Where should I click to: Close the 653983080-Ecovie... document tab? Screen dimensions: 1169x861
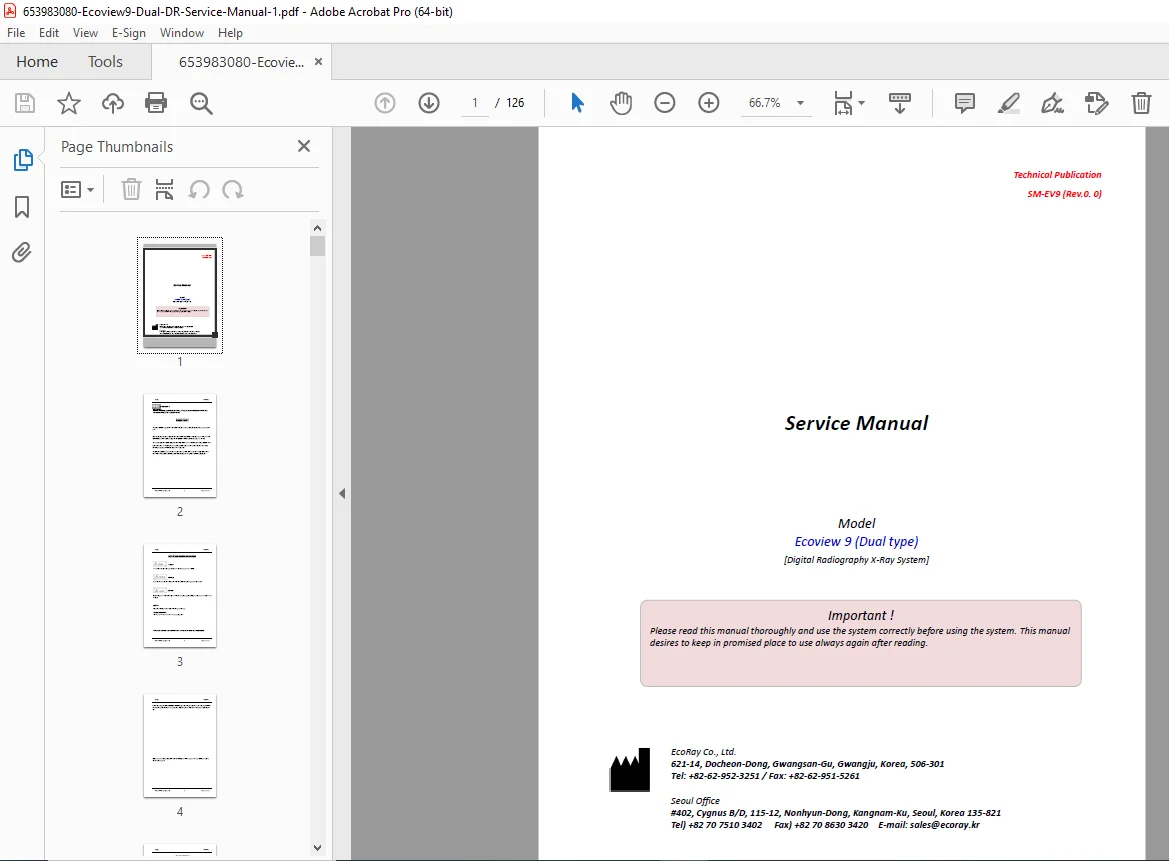click(318, 62)
